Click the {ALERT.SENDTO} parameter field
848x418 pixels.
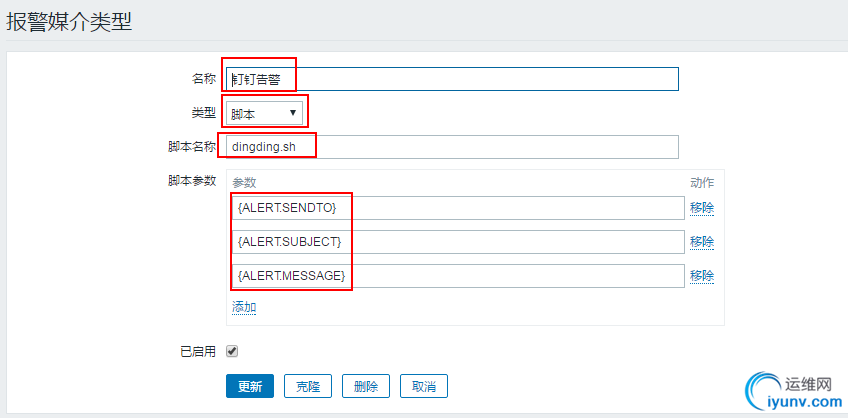pos(458,208)
